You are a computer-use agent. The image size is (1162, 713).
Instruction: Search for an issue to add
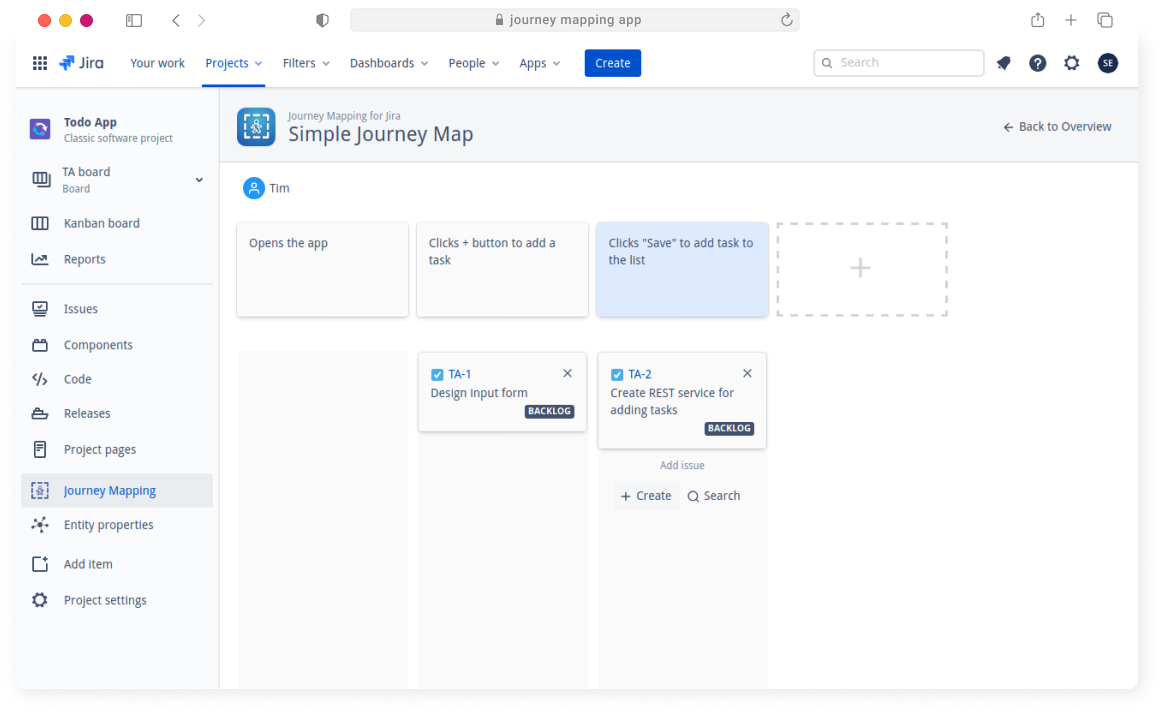(x=714, y=496)
